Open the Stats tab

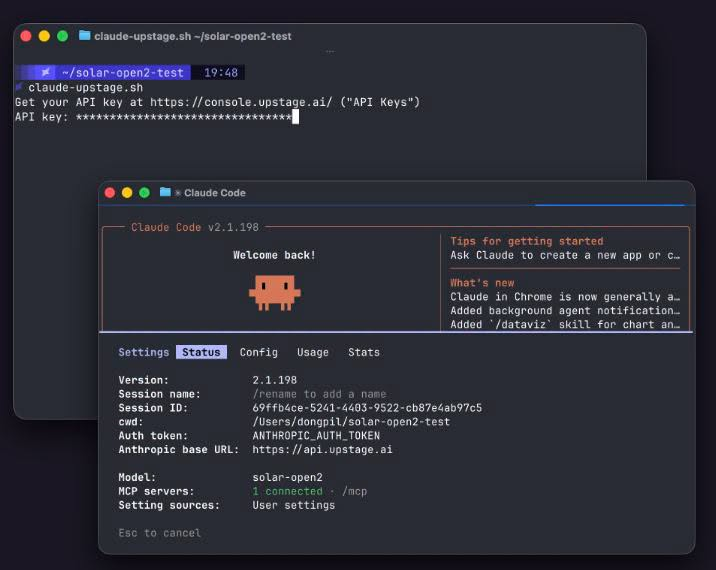tap(364, 352)
